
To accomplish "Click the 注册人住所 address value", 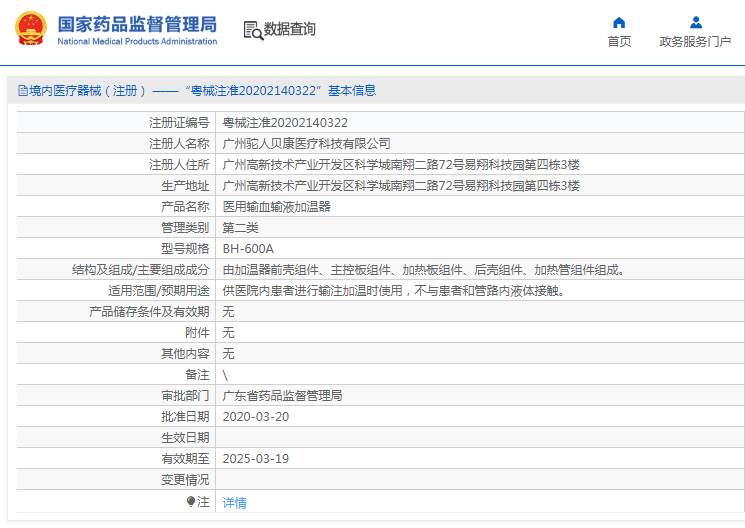I will 401,164.
